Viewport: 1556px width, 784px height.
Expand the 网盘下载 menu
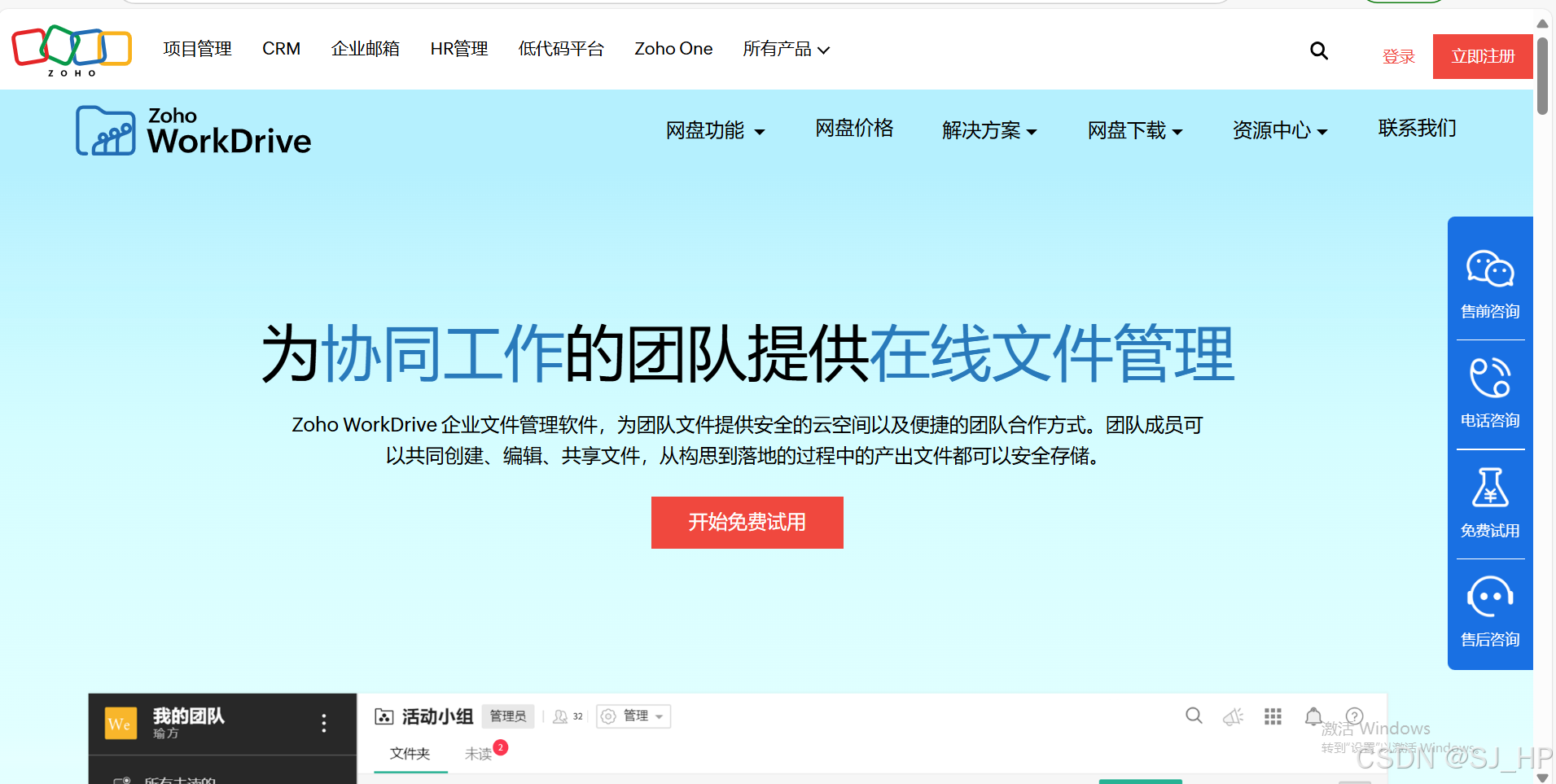point(1135,130)
